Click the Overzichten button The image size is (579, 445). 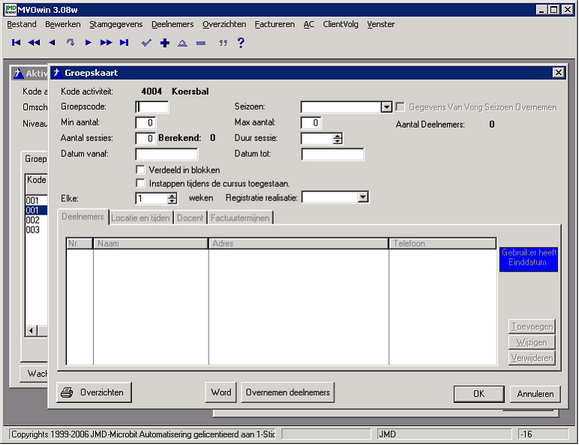click(x=94, y=392)
